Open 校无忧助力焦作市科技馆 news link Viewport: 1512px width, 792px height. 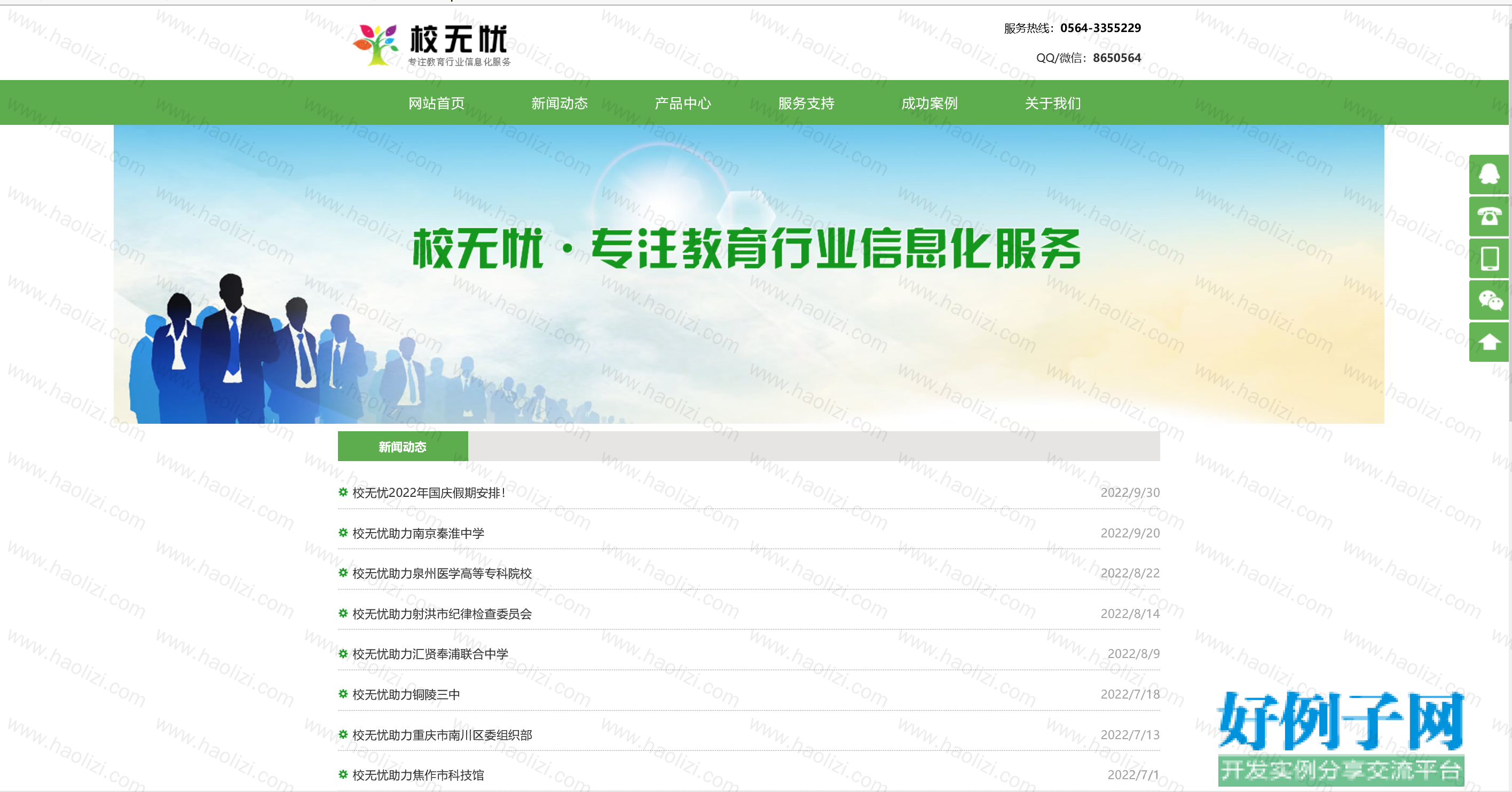pyautogui.click(x=418, y=775)
